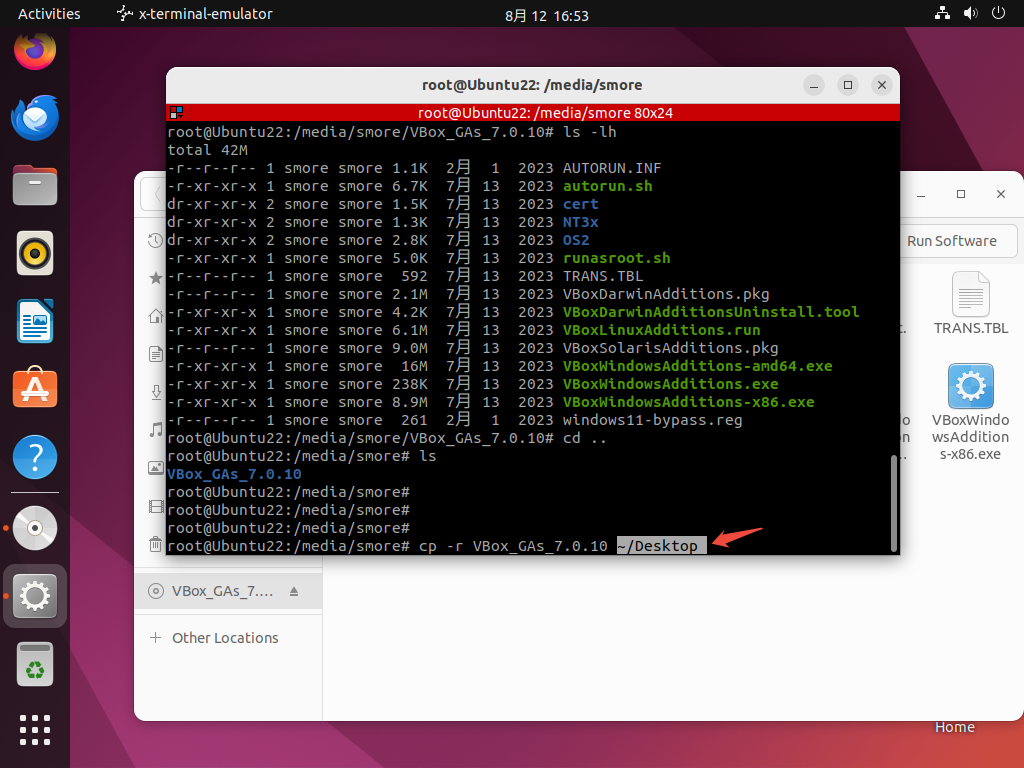
Task: Select VBox_GAs_7 volume in Files sidebar
Action: (228, 591)
